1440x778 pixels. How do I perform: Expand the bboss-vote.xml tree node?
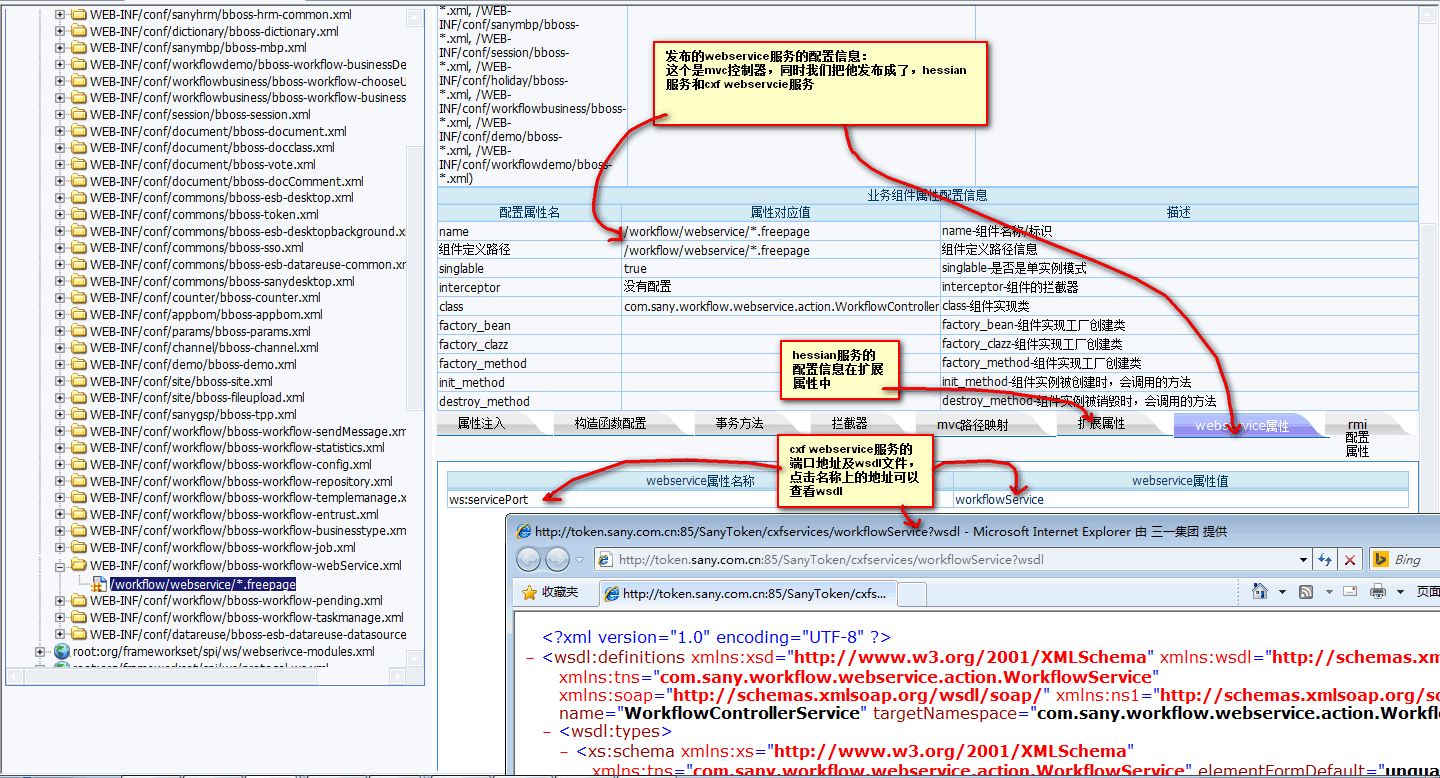coord(60,164)
